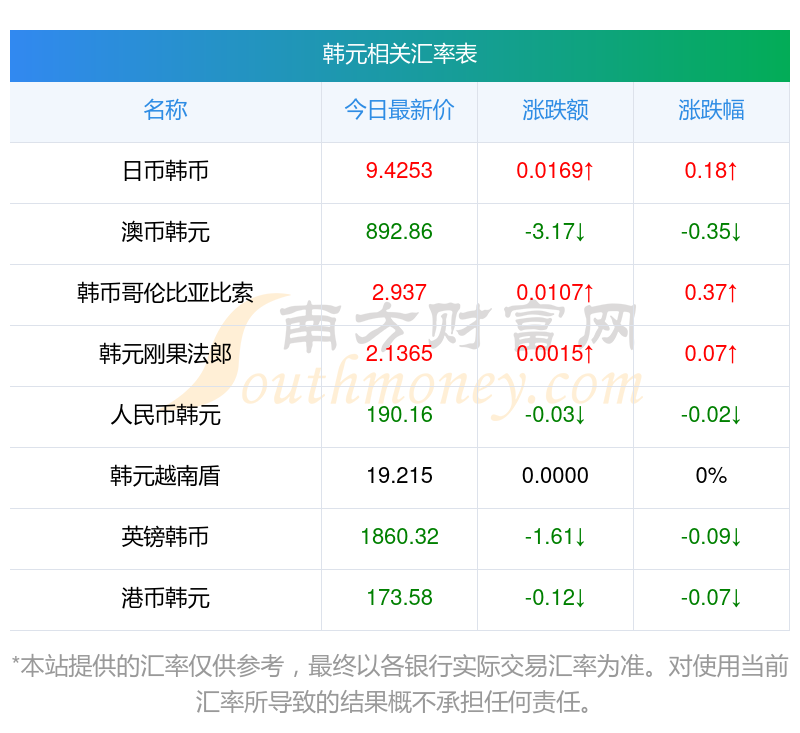The height and width of the screenshot is (733, 800).
Task: Click the change value 0.0107↑
Action: click(555, 293)
